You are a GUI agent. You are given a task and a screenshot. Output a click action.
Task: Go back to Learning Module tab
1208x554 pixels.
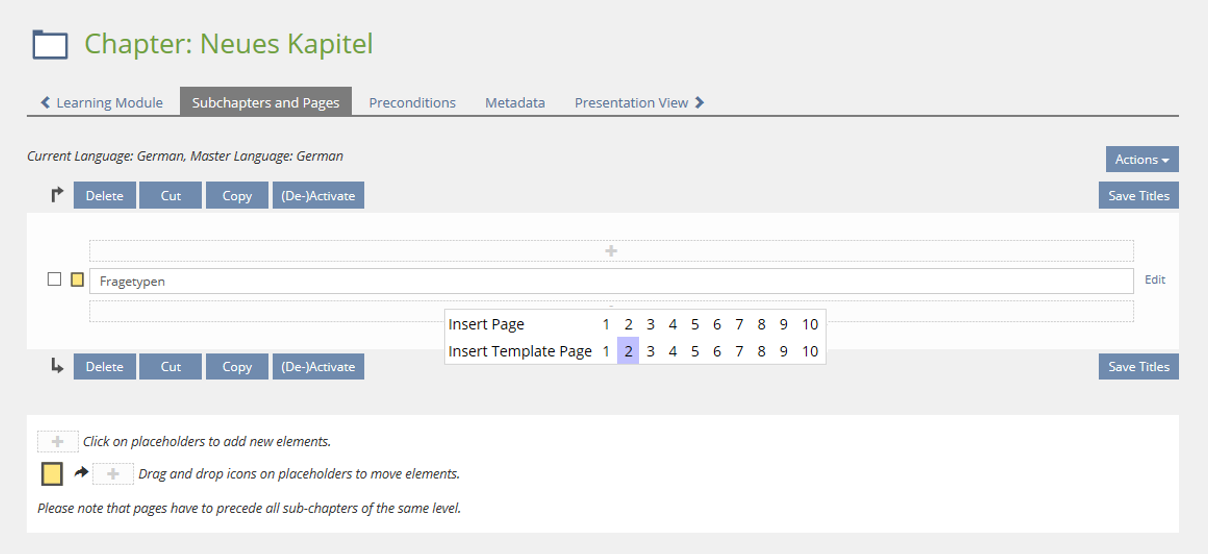point(102,102)
